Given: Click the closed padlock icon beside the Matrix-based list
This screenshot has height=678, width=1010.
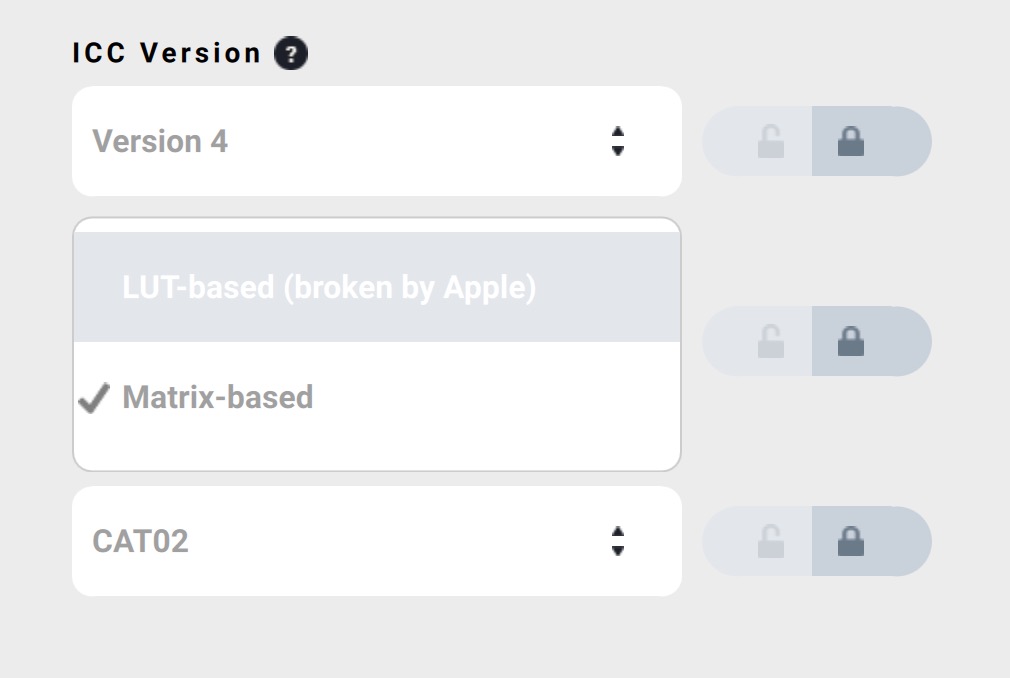Looking at the screenshot, I should pyautogui.click(x=851, y=342).
